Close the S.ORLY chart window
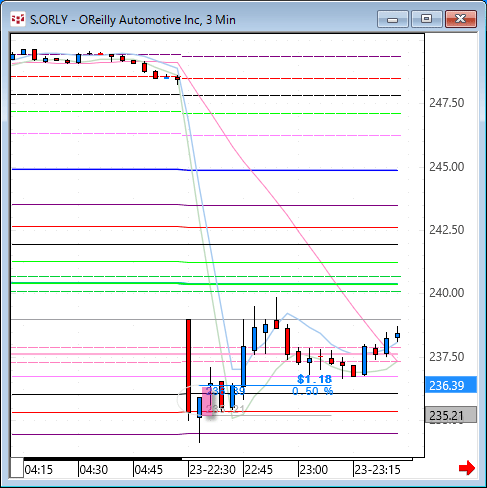 point(461,19)
